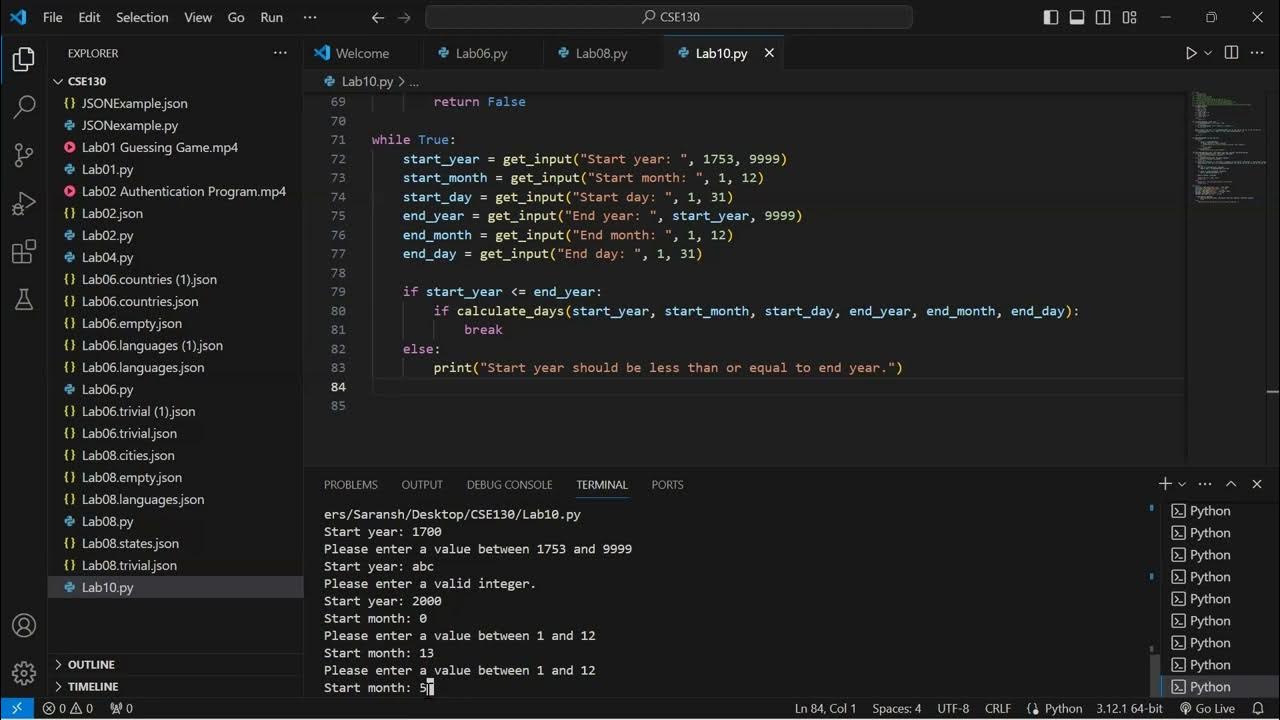Toggle primary side bar visibility
Image resolution: width=1280 pixels, height=720 pixels.
point(1050,17)
